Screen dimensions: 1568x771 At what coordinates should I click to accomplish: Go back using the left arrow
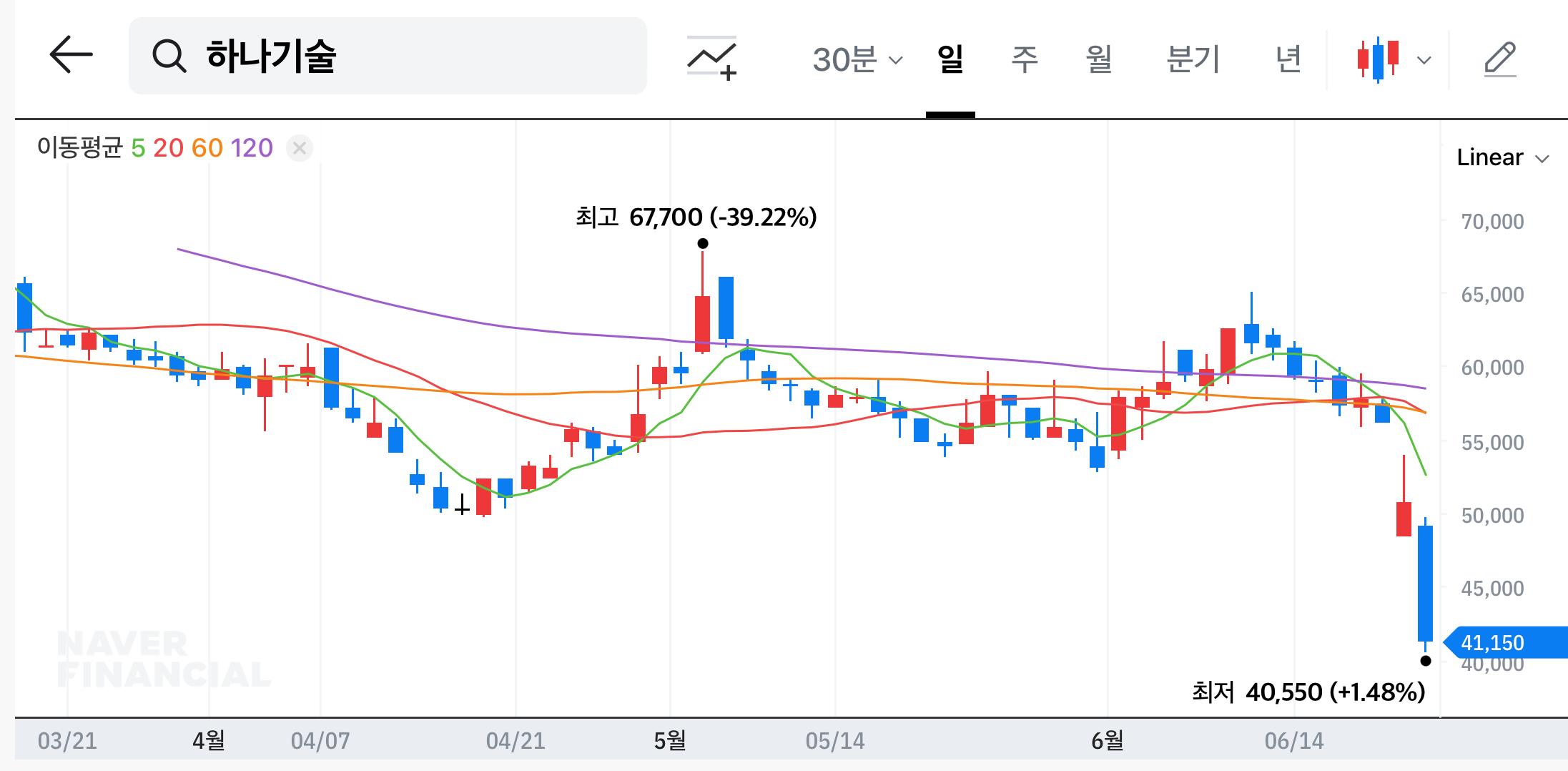point(71,54)
